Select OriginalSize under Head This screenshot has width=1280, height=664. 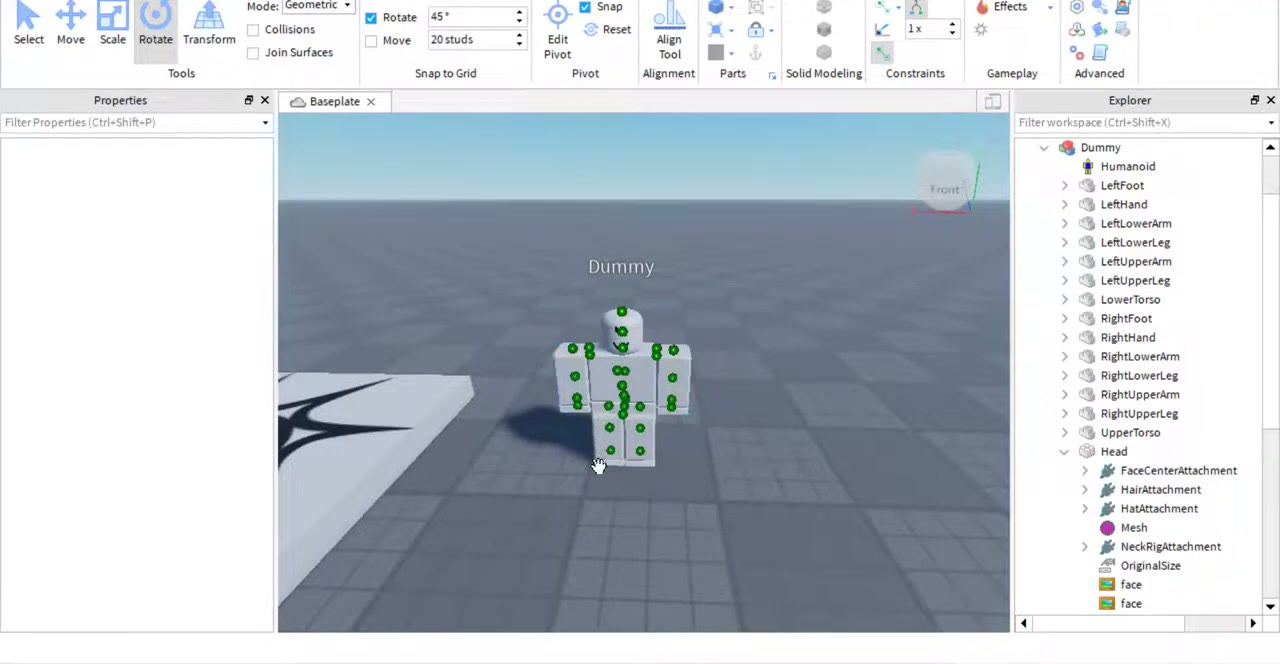click(x=1150, y=566)
